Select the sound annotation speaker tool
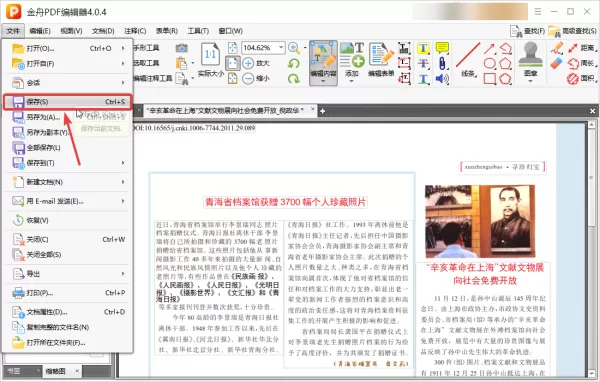The height and width of the screenshot is (382, 600). tap(442, 79)
